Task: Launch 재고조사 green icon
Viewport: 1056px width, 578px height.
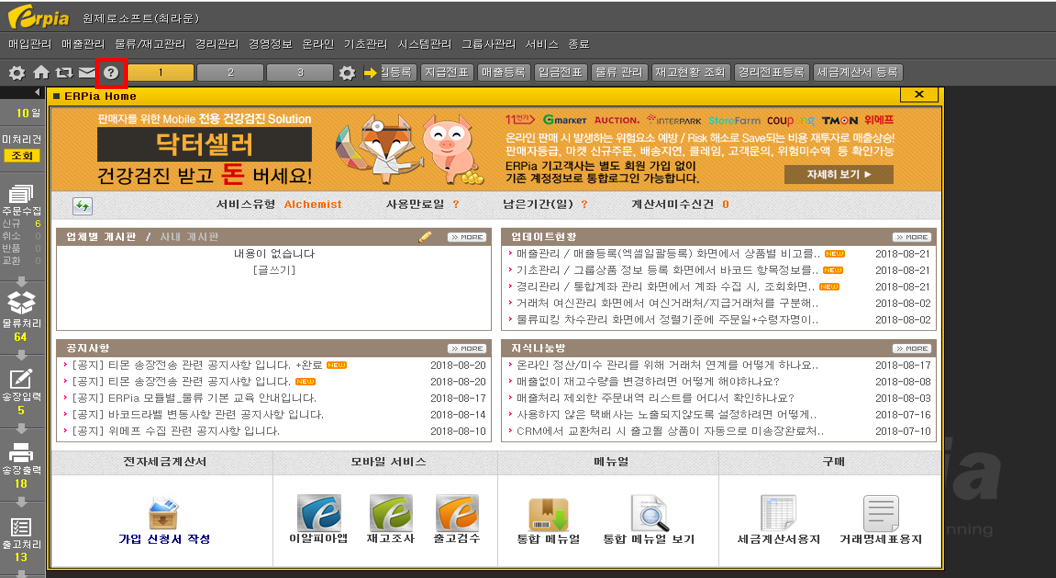Action: pos(391,513)
